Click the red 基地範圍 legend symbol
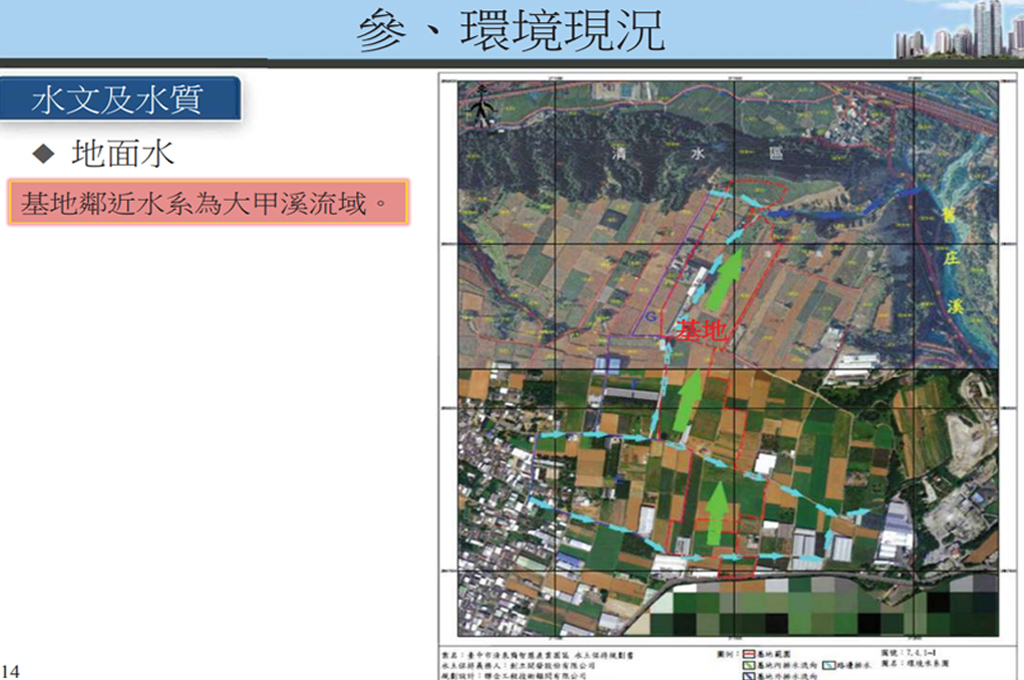This screenshot has height=680, width=1024. point(748,651)
